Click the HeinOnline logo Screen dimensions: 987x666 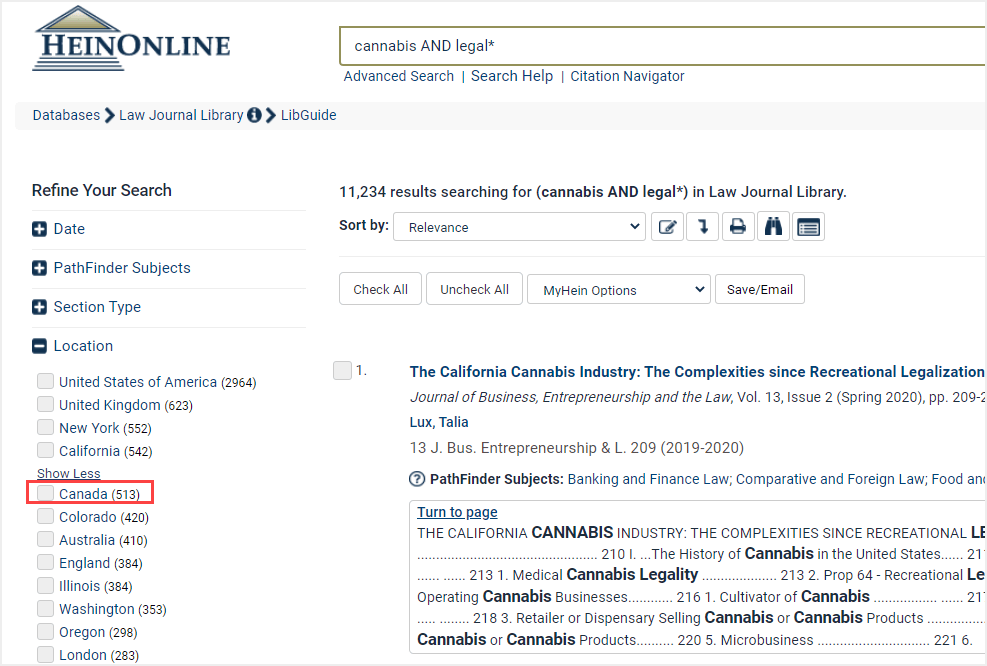point(130,38)
